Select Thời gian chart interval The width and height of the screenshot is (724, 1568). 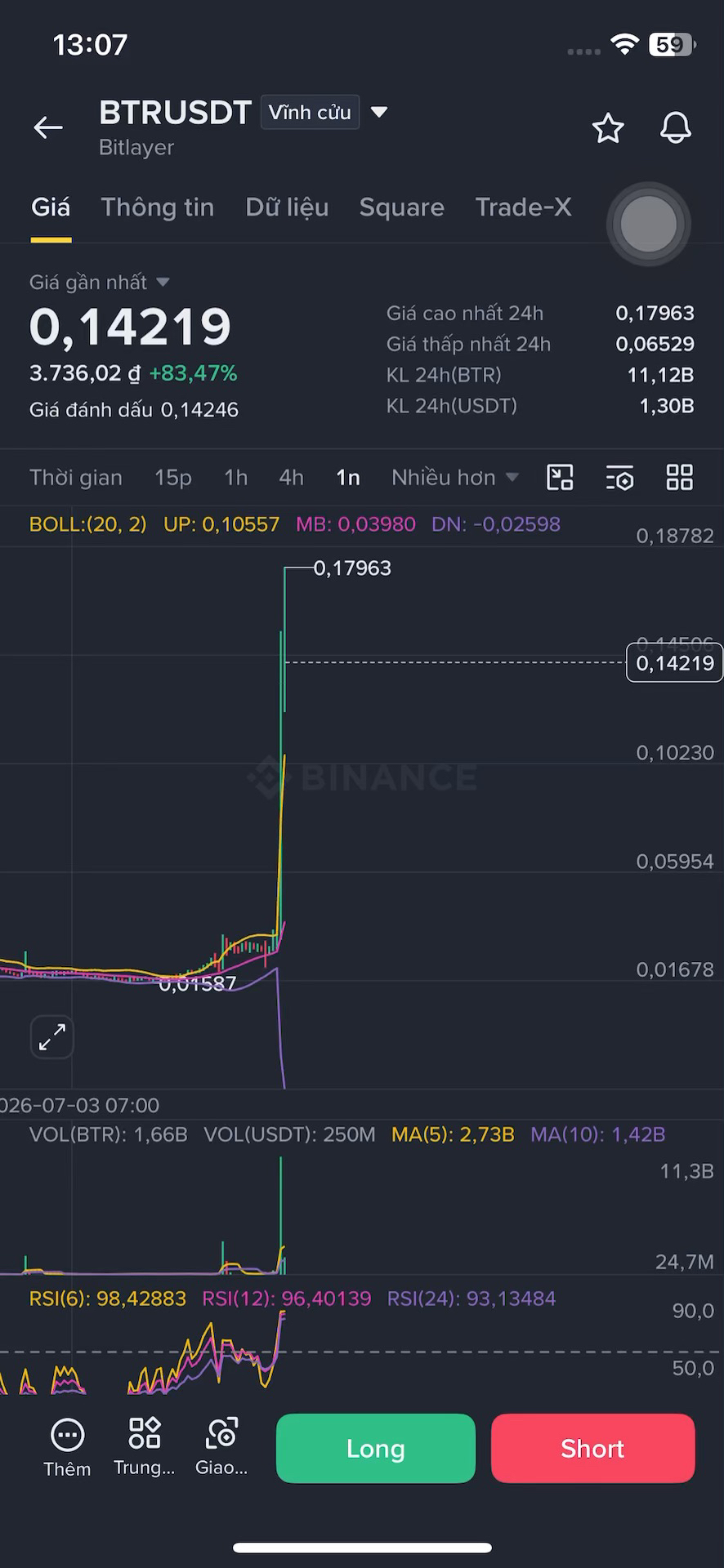point(76,478)
